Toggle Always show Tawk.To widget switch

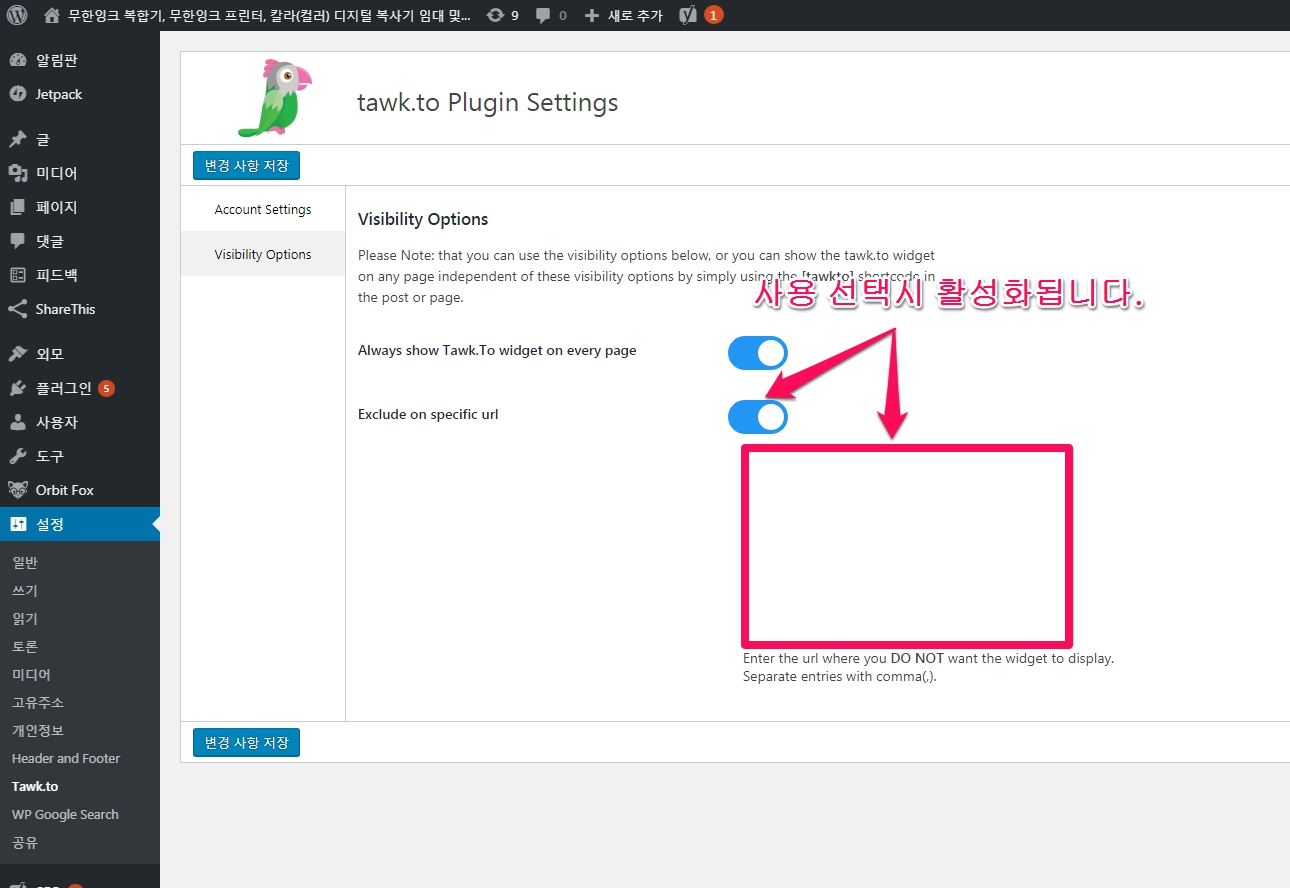tap(757, 353)
